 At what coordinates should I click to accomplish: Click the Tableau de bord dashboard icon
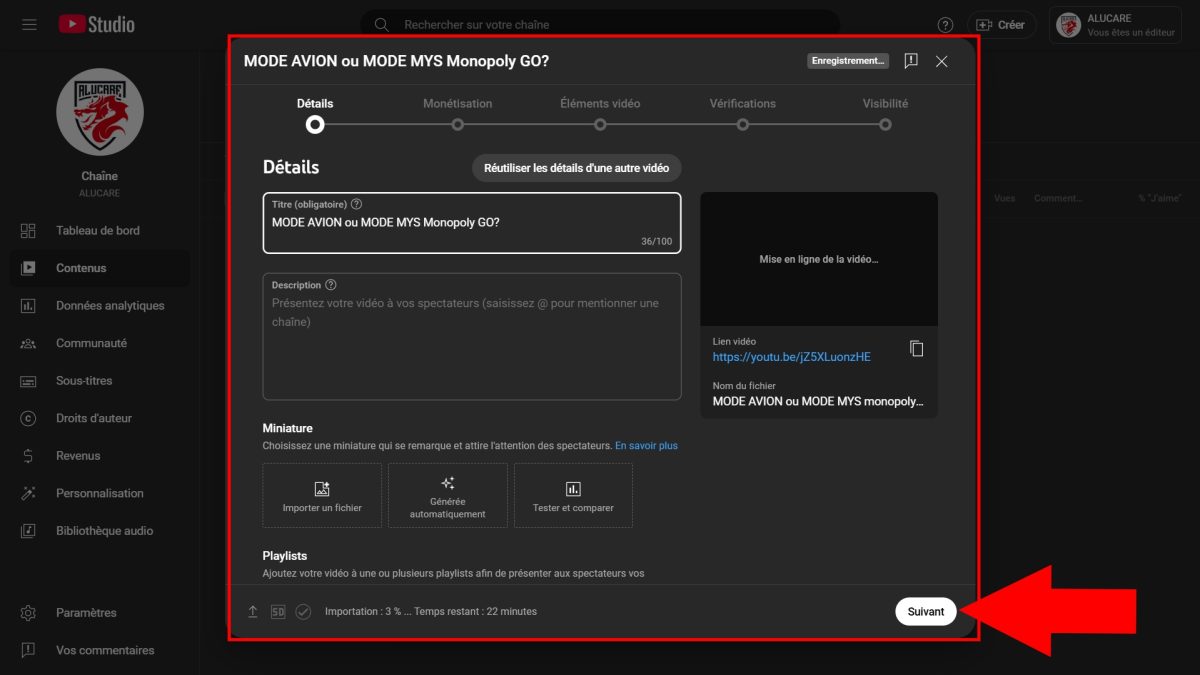pos(28,230)
